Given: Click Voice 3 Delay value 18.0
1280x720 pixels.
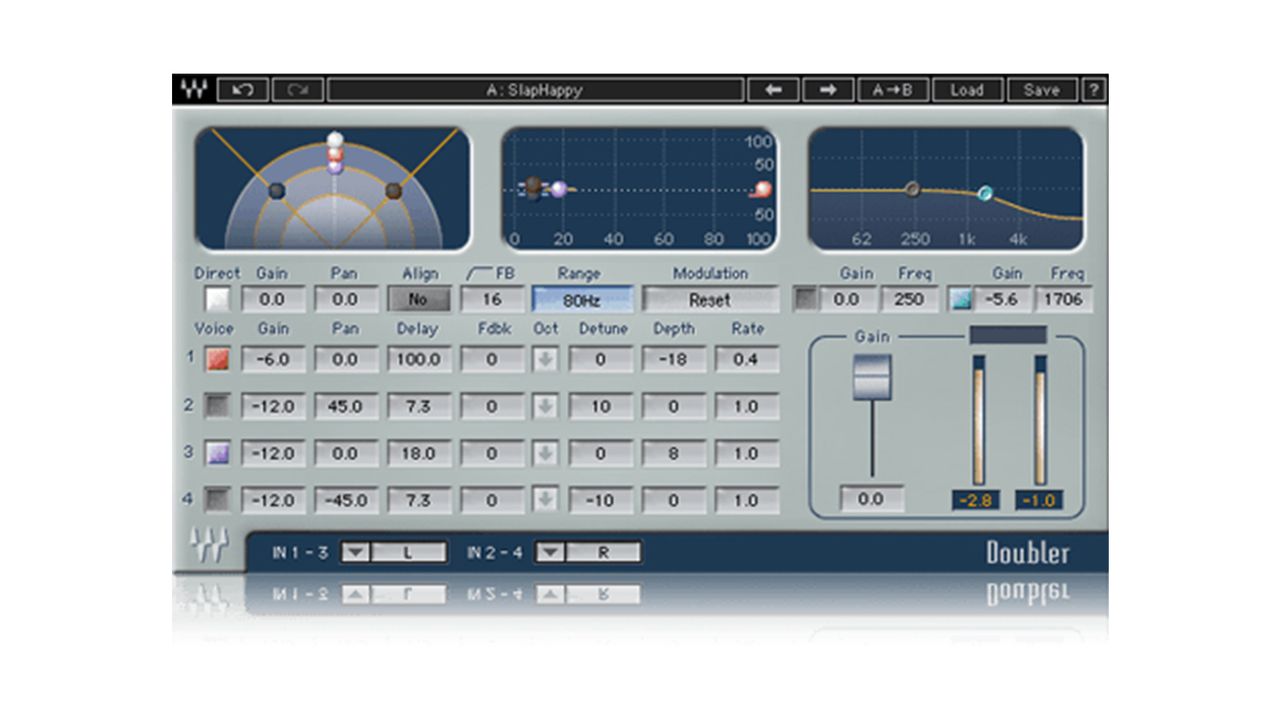Looking at the screenshot, I should click(419, 453).
